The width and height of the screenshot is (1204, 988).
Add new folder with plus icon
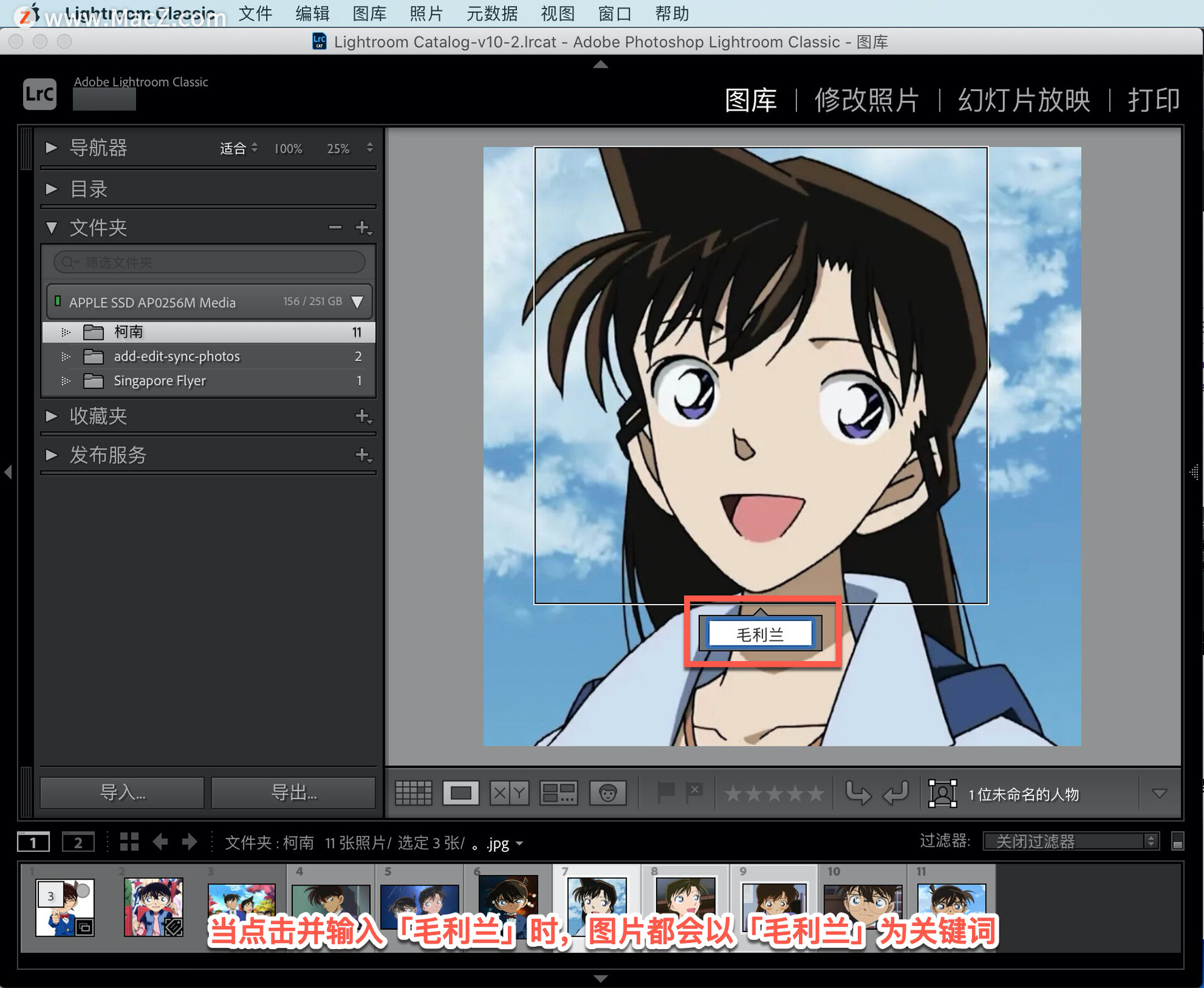tap(363, 228)
